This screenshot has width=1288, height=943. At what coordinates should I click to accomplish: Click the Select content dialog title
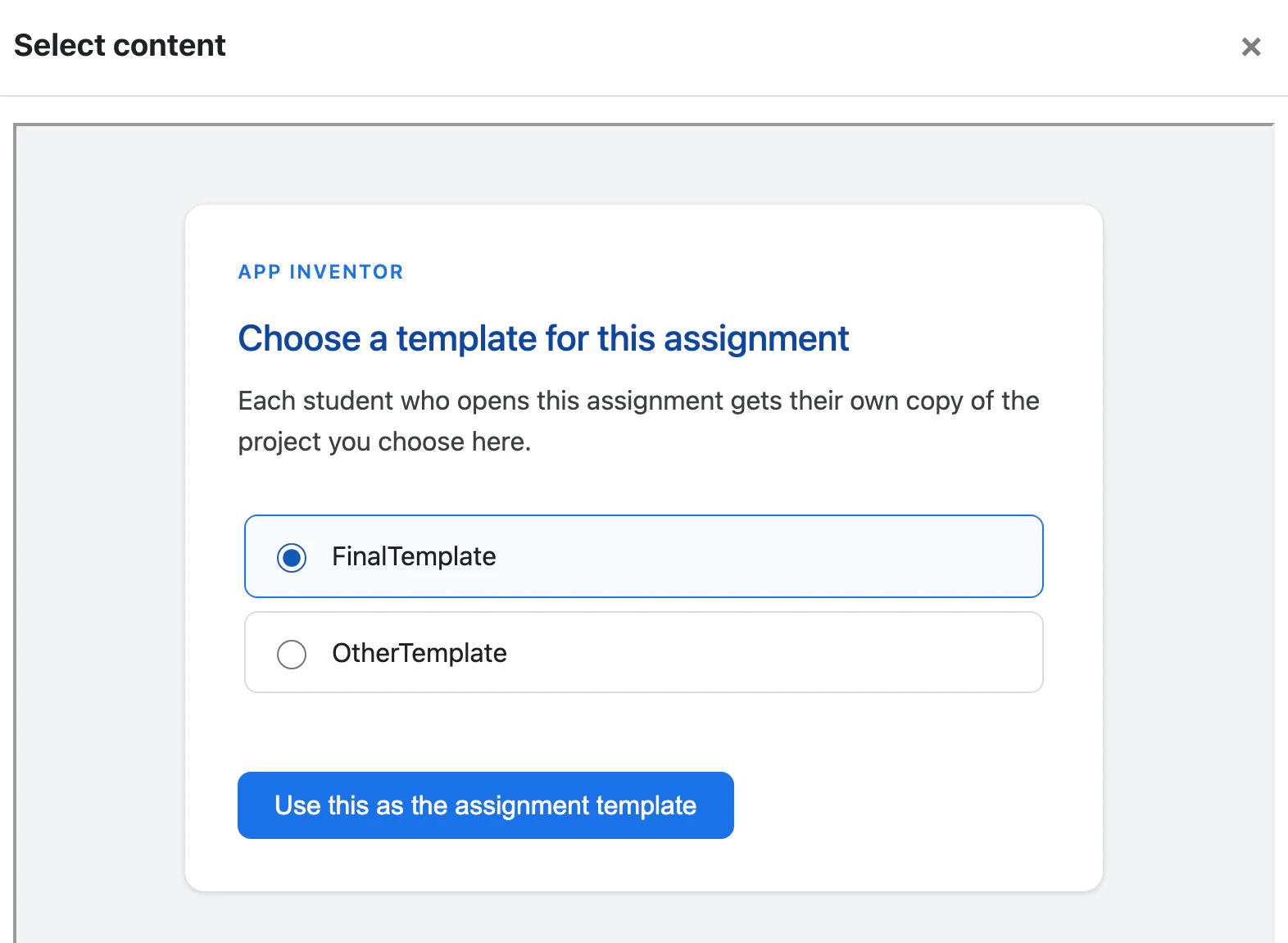coord(120,45)
